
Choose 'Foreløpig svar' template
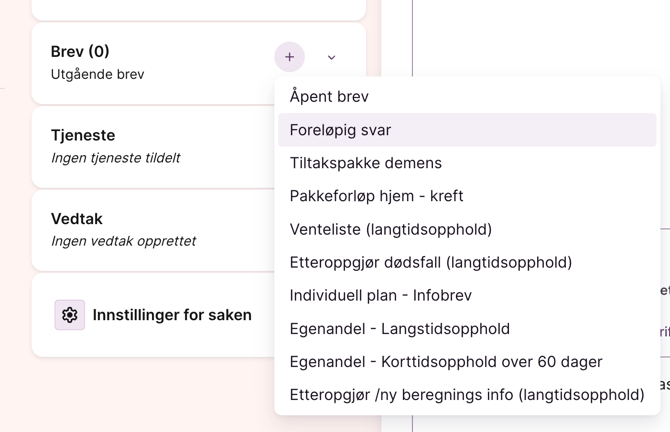pyautogui.click(x=340, y=130)
